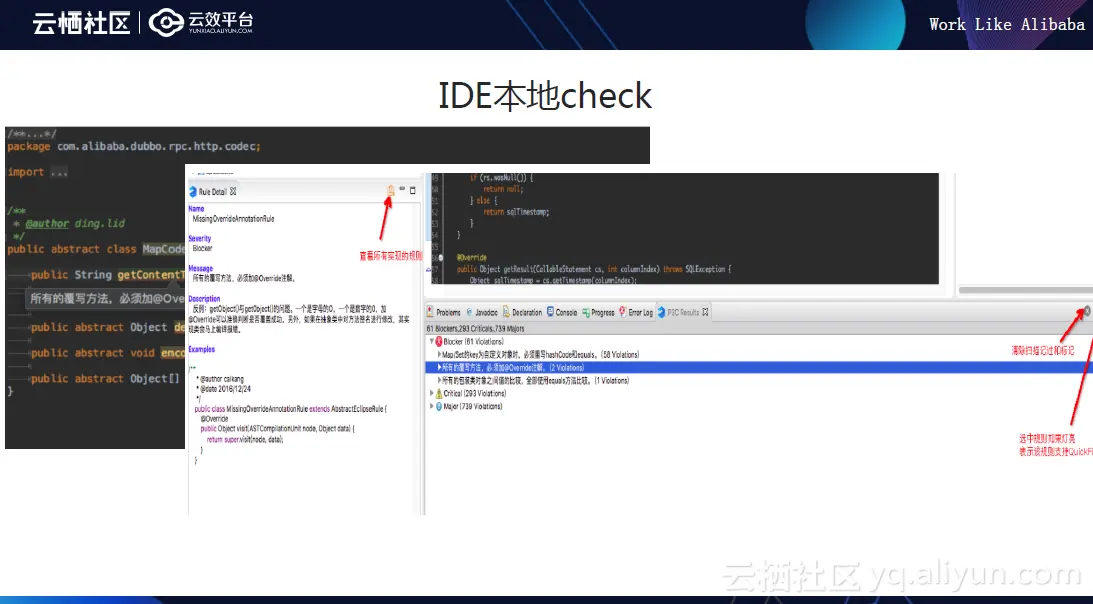Click the package line com.alibaba.dubbo.rpc.http.codec

tap(134, 146)
